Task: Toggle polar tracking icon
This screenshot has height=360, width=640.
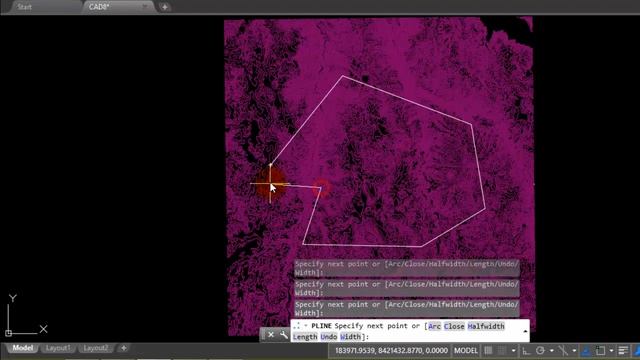Action: 540,350
